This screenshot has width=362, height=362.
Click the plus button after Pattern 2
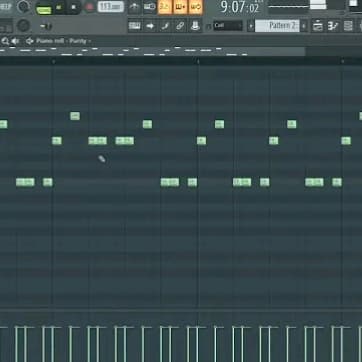point(304,26)
